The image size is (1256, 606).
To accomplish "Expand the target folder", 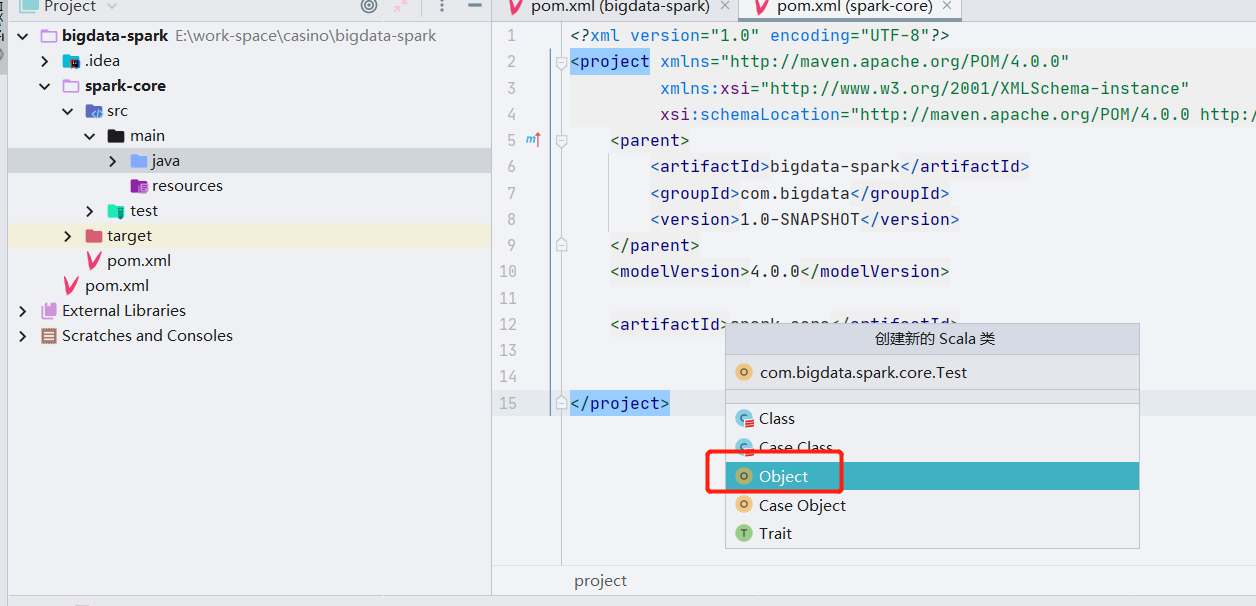I will [68, 236].
